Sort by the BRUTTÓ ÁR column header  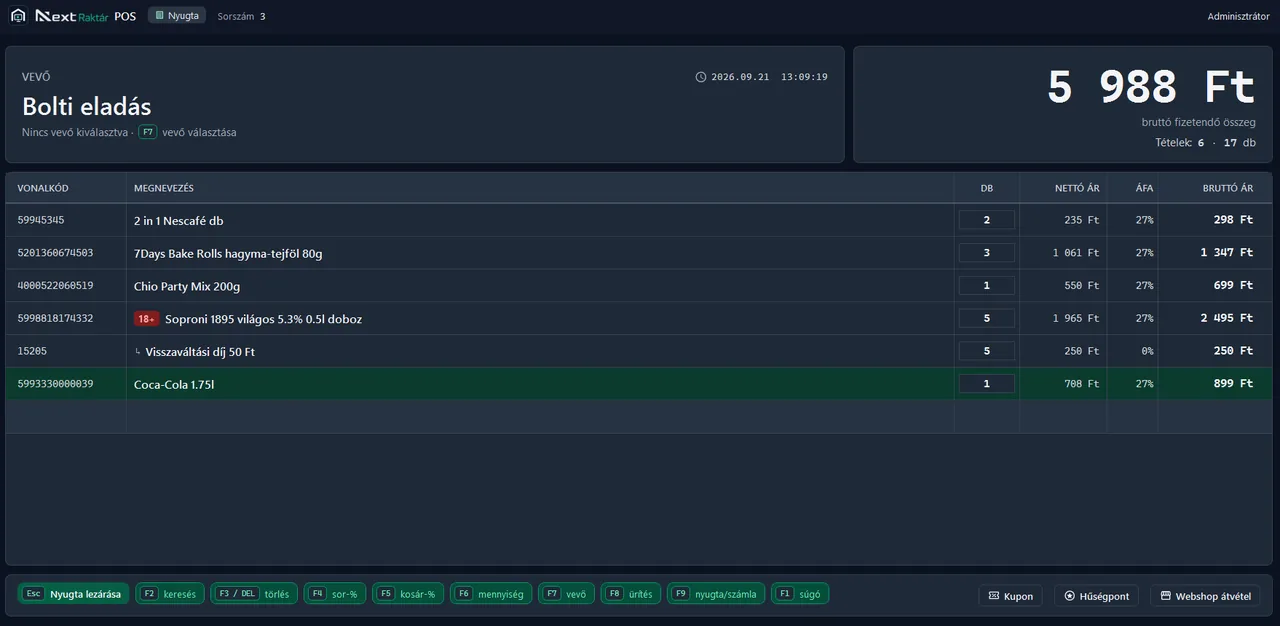[x=1229, y=188]
